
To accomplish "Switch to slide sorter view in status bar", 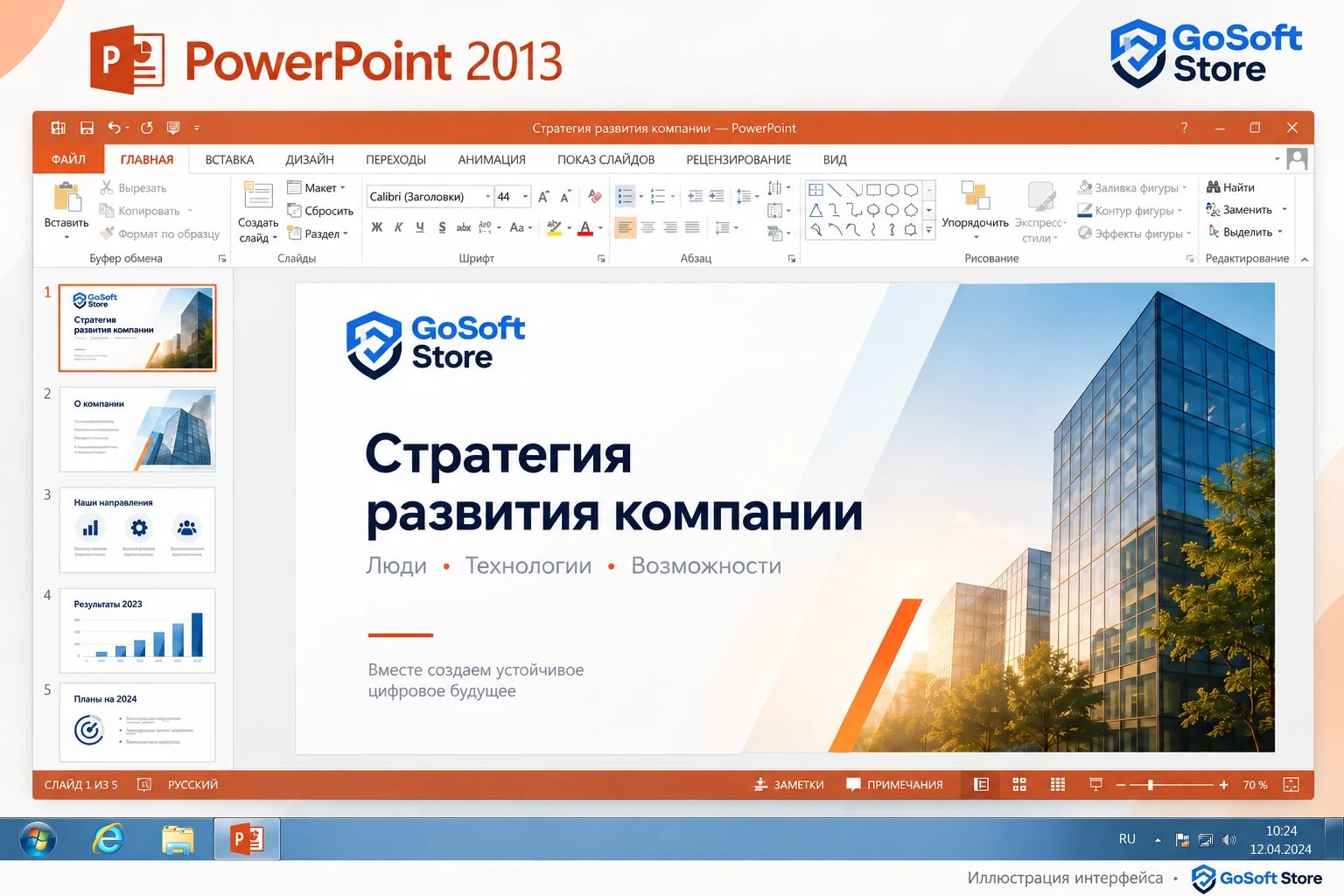I will tap(1019, 785).
